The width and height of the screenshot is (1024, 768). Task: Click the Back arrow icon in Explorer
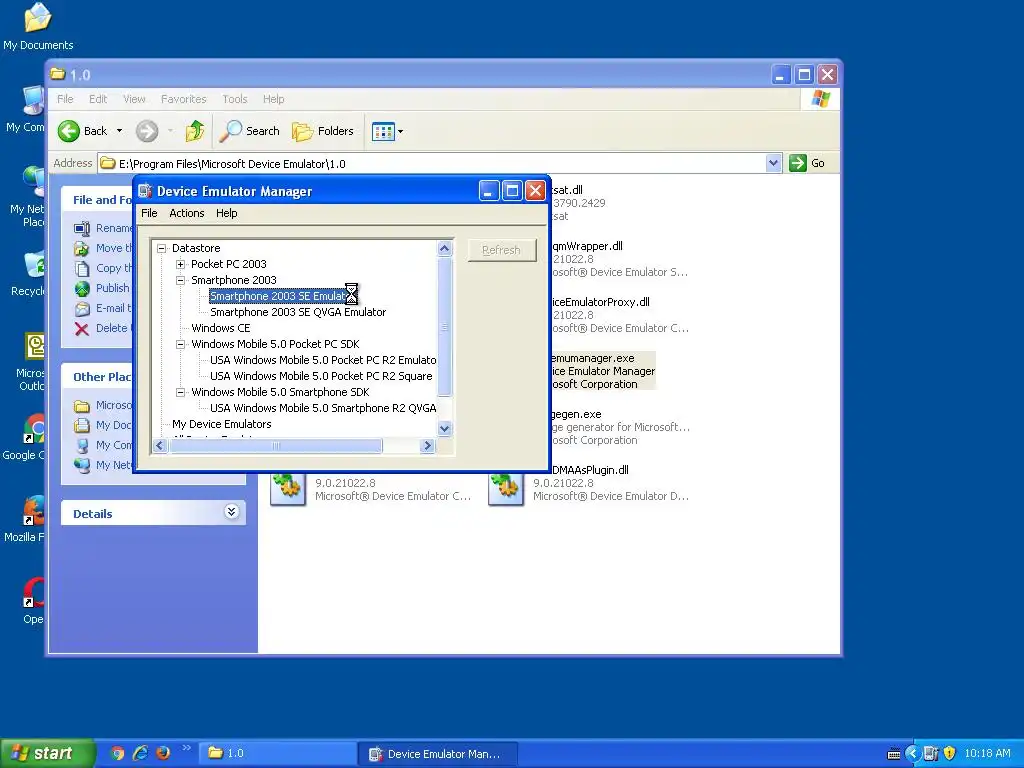[69, 131]
